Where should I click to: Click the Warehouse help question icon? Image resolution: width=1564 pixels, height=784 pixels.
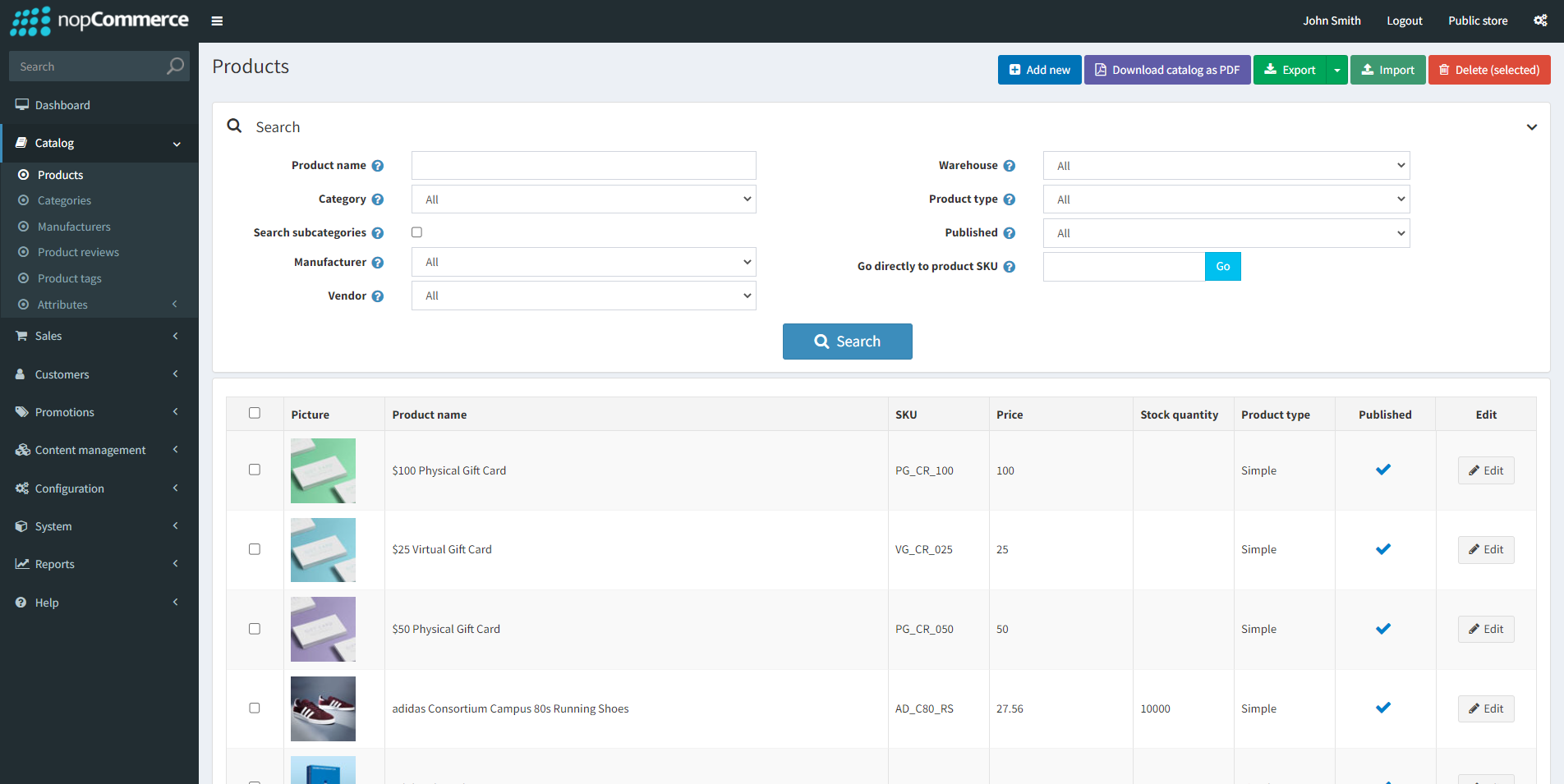tap(1010, 166)
